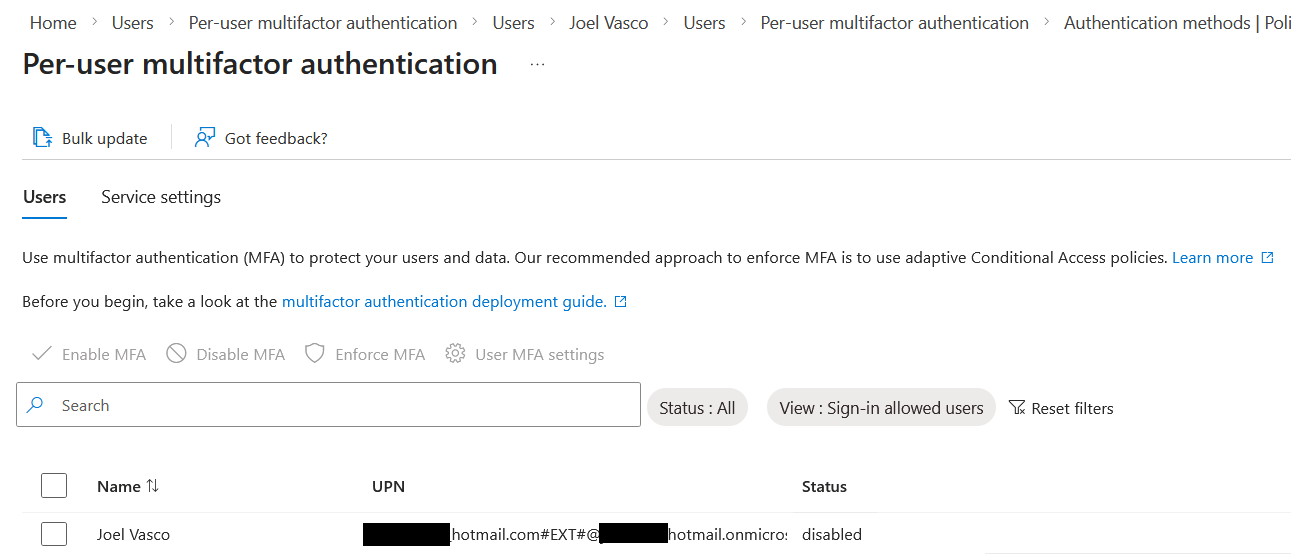This screenshot has height=556, width=1291.
Task: Open the Status : All filter
Action: [x=697, y=408]
